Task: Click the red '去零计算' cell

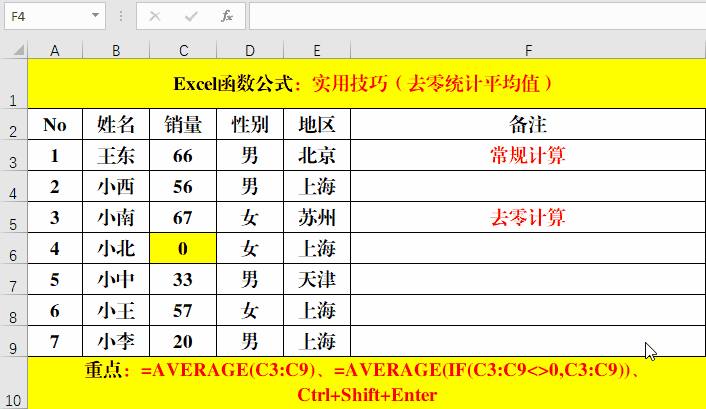Action: (528, 218)
